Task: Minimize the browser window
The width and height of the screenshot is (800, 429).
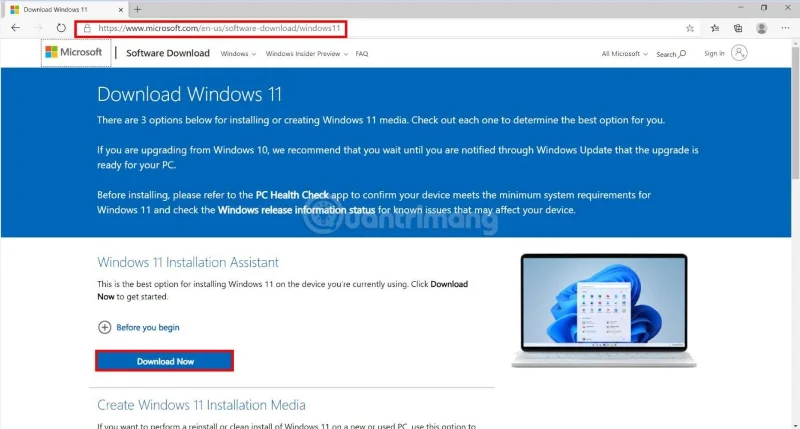Action: (x=740, y=8)
